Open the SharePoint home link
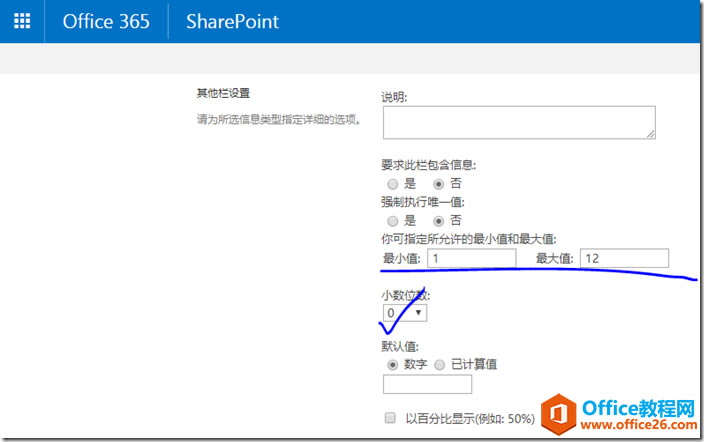This screenshot has height=442, width=704. tap(232, 22)
